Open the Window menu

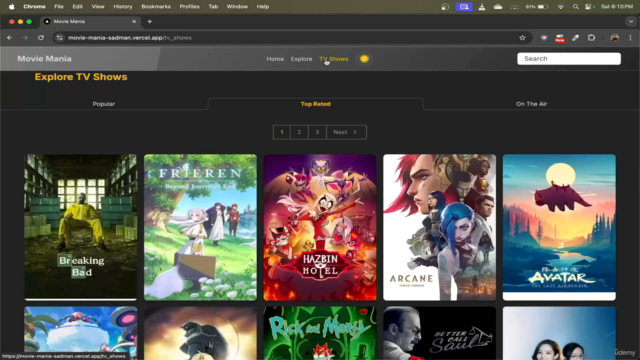coord(237,7)
